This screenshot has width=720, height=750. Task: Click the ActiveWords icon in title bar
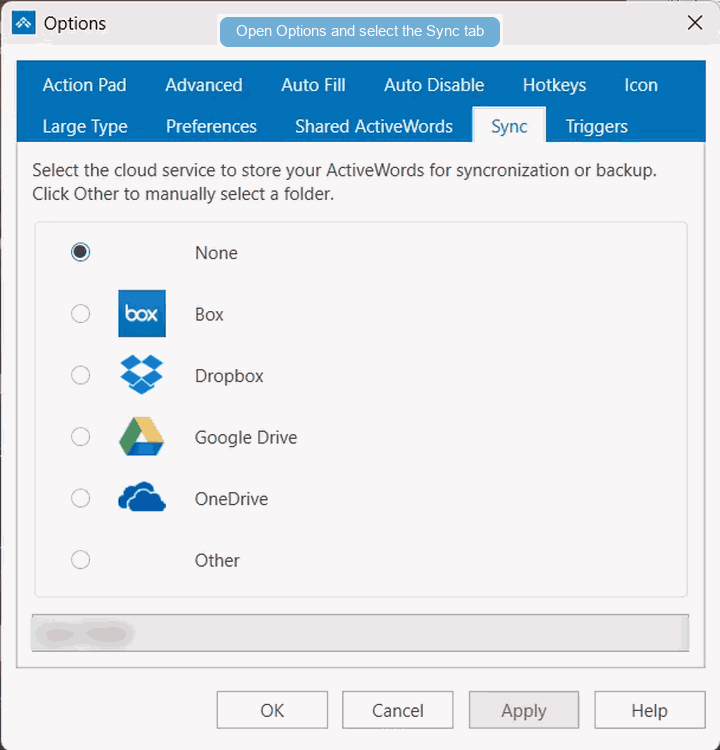(x=23, y=23)
